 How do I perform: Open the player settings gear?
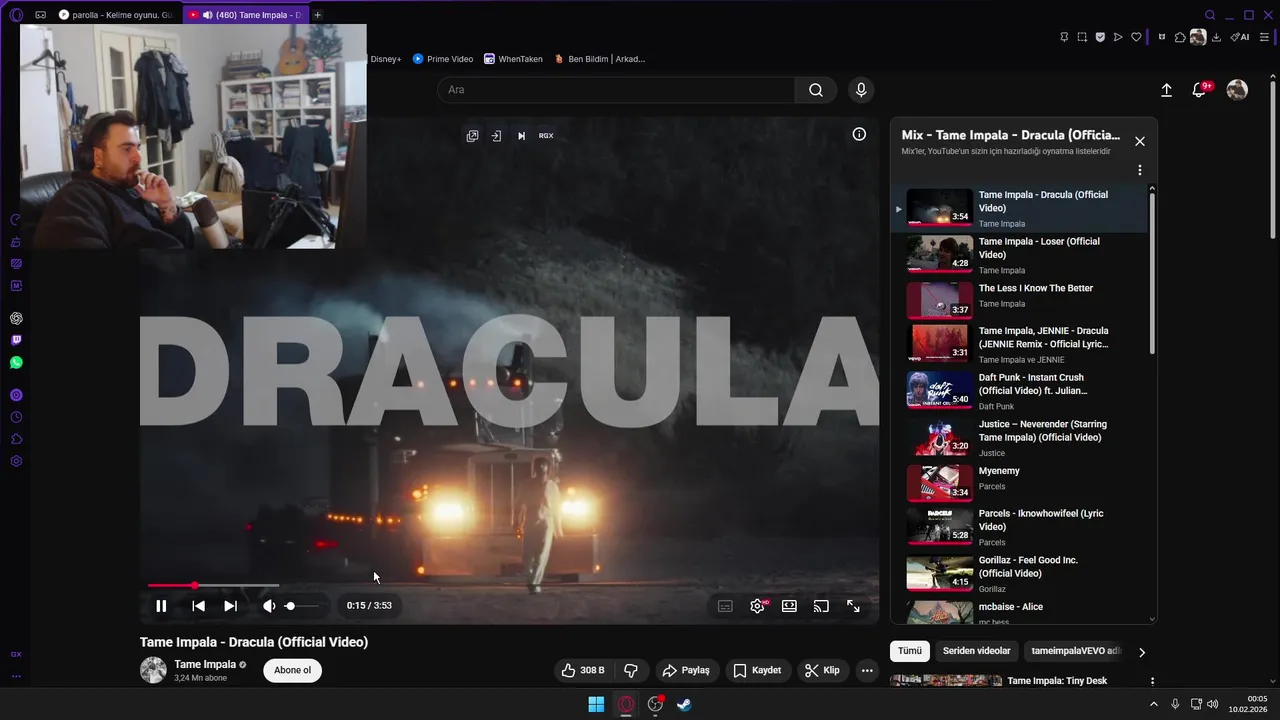coord(757,606)
